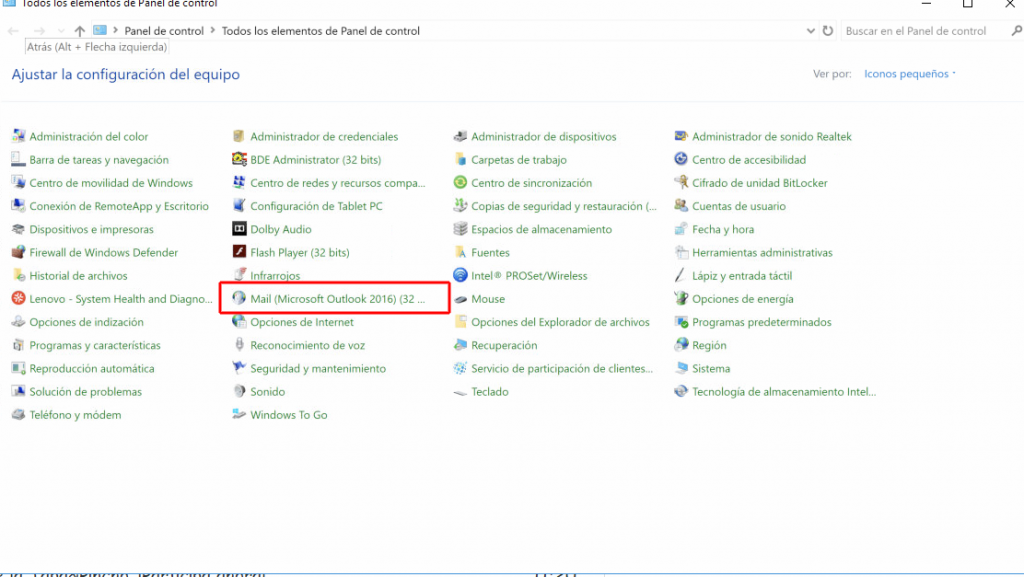Click the Opciones de energía icon
The height and width of the screenshot is (577, 1024).
[681, 298]
